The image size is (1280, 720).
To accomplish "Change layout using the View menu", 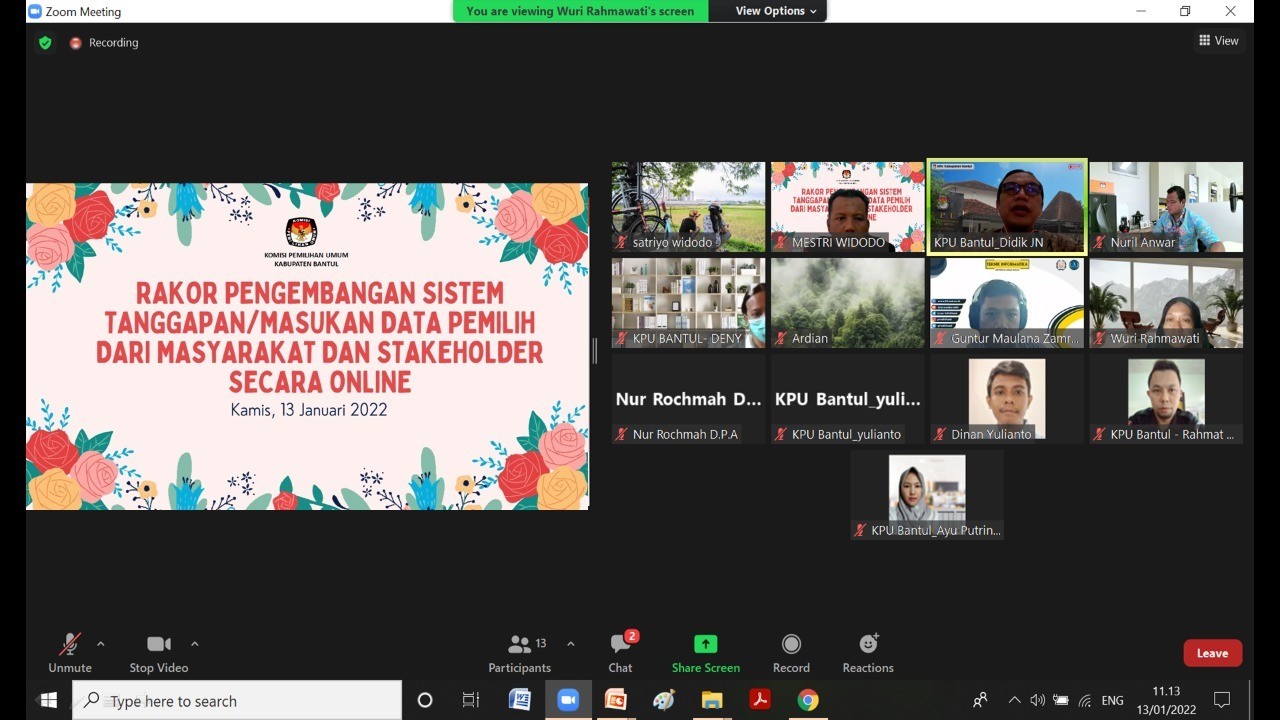I will tap(1218, 41).
